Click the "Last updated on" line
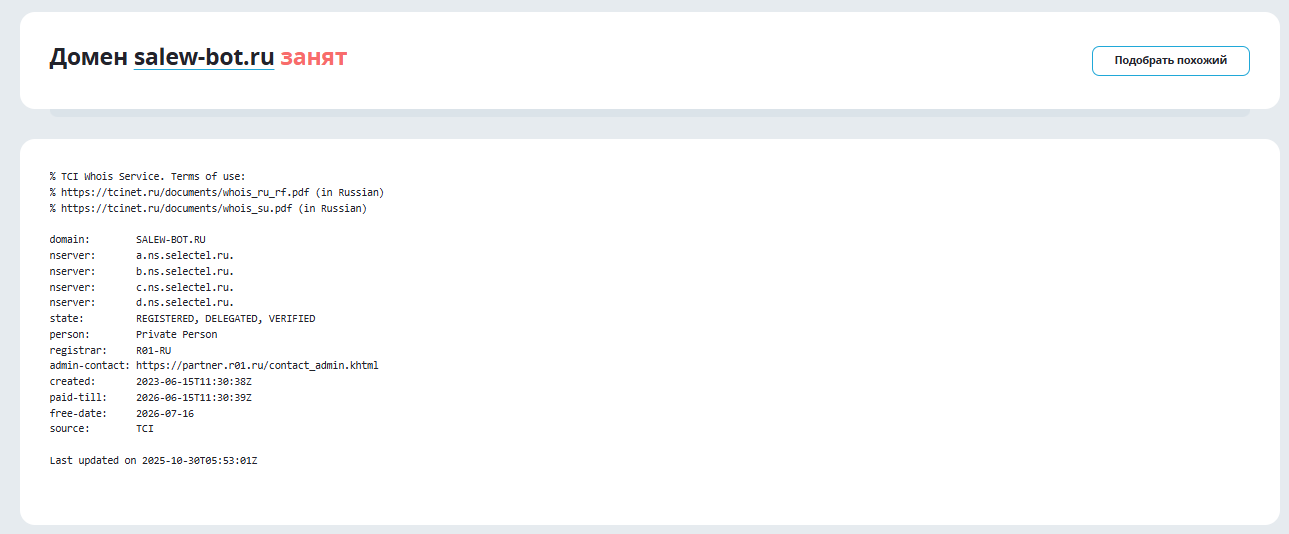The height and width of the screenshot is (534, 1289). [x=153, y=461]
